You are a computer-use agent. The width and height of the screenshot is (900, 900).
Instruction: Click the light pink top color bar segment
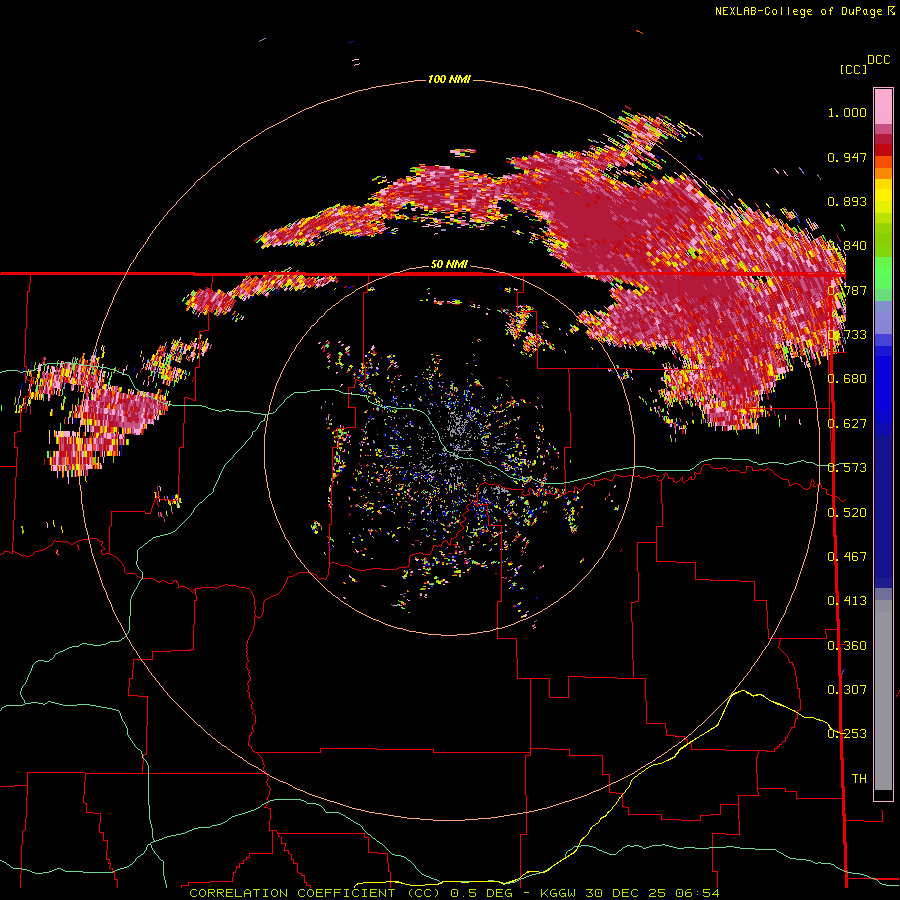883,107
